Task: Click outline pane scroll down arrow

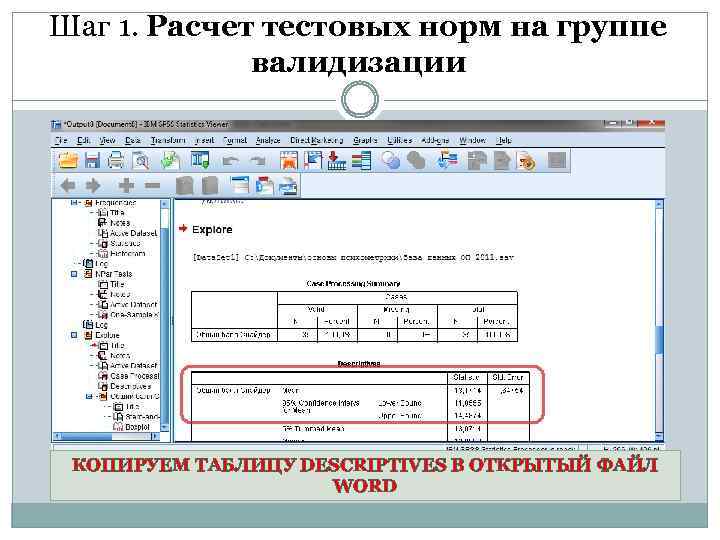Action: point(164,427)
